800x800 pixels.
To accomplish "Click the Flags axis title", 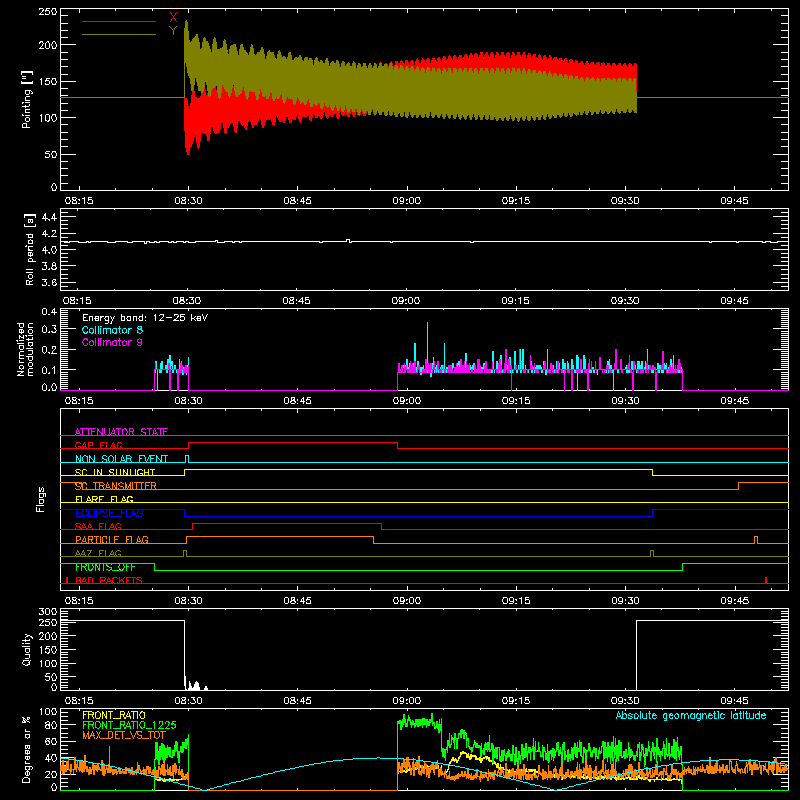I will click(x=40, y=499).
